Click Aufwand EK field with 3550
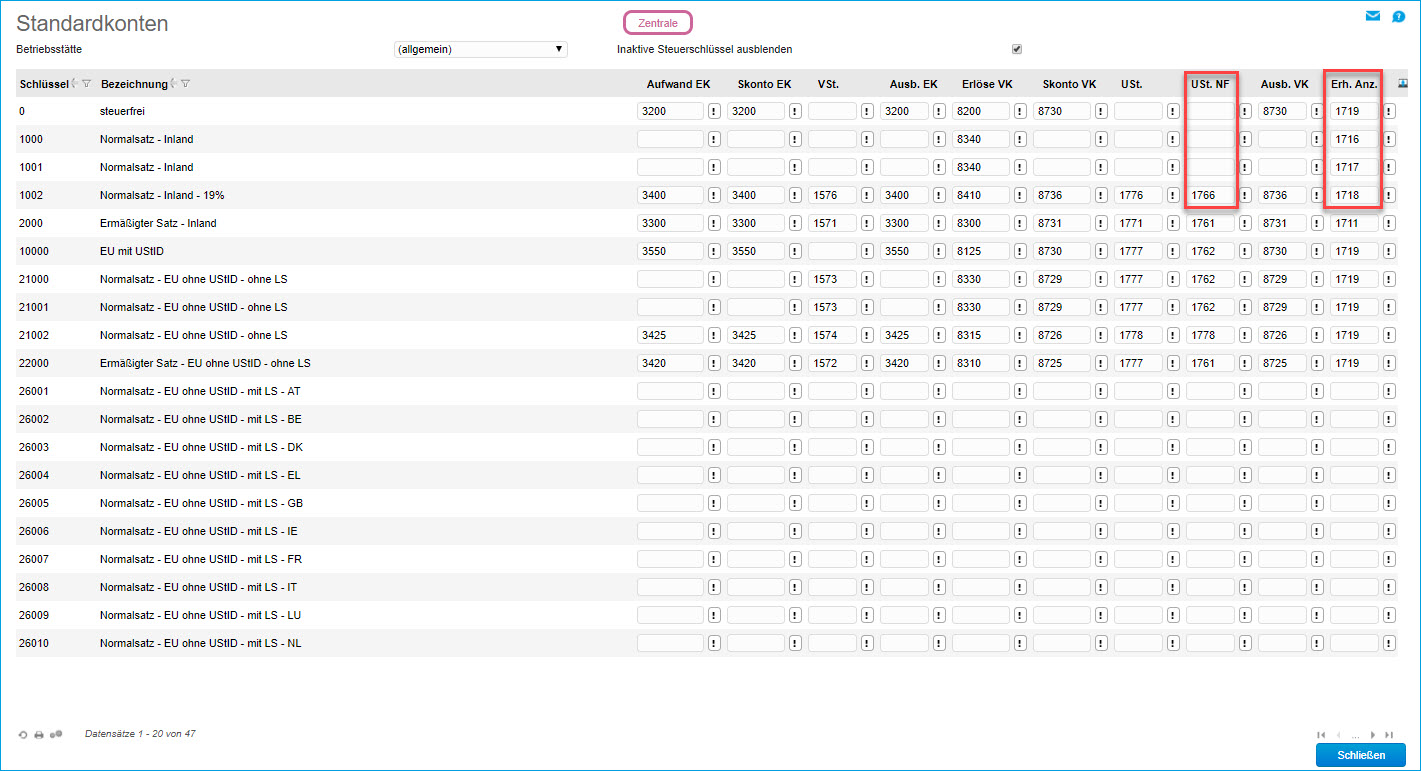1421x771 pixels. pos(670,251)
